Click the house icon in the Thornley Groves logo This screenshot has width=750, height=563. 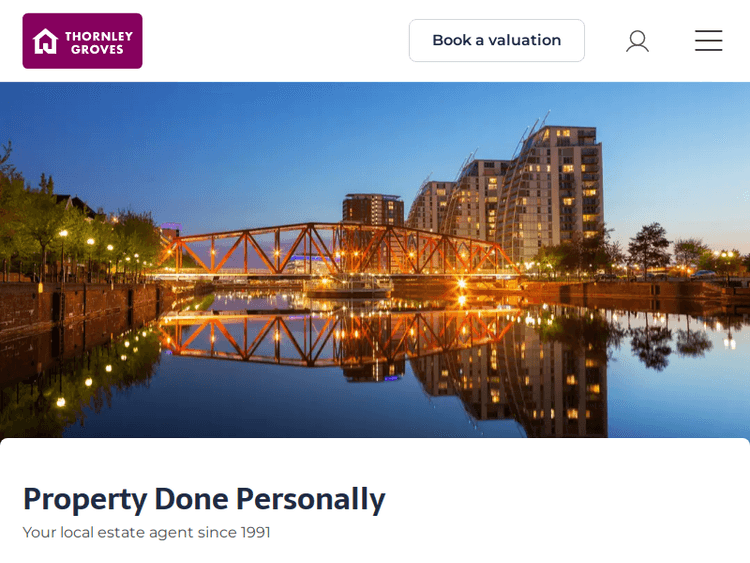tap(45, 41)
